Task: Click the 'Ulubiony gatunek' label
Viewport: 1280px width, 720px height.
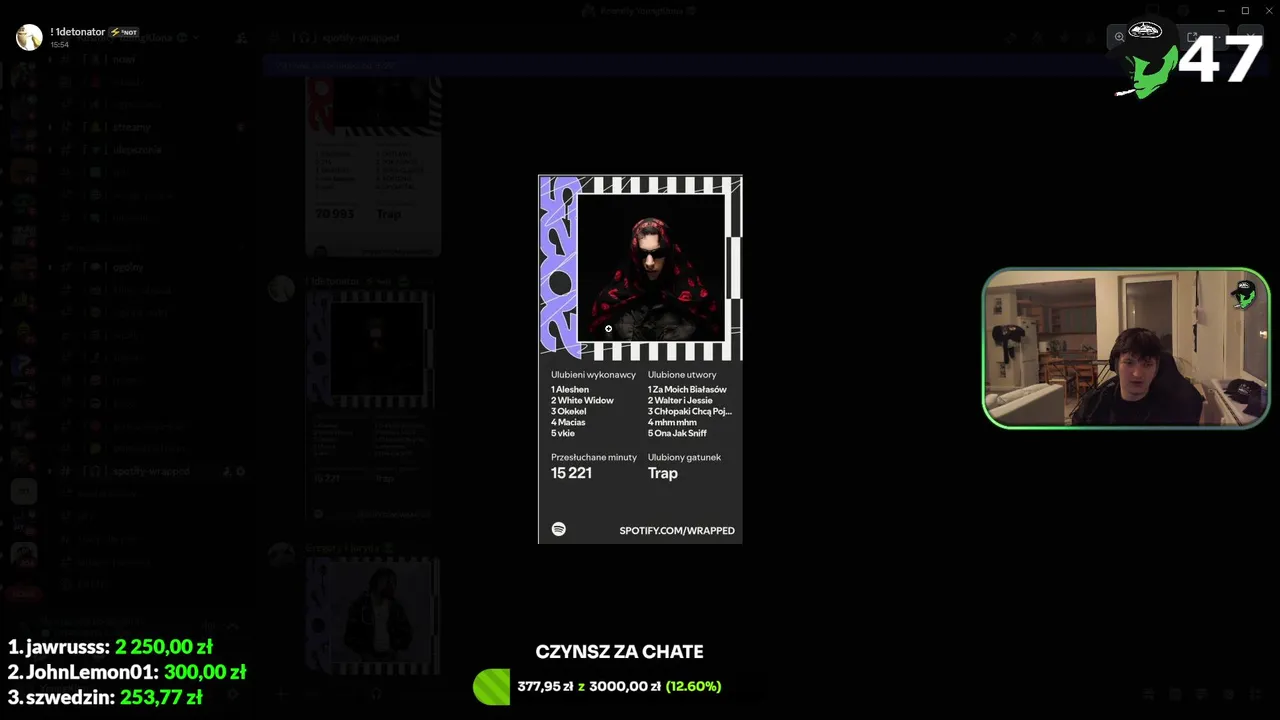Action: (684, 457)
